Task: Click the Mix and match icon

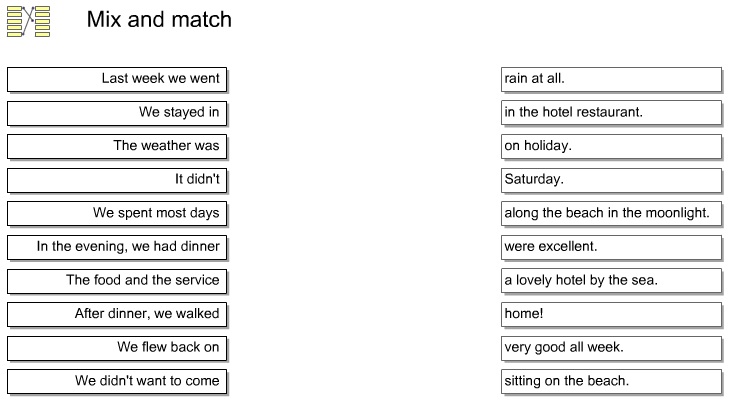Action: tap(28, 21)
